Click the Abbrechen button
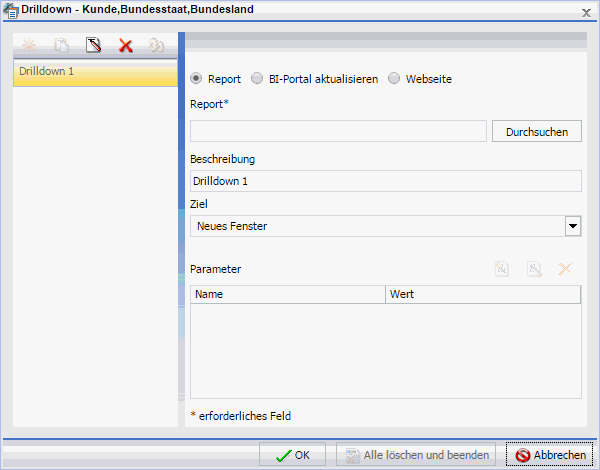 coord(549,455)
